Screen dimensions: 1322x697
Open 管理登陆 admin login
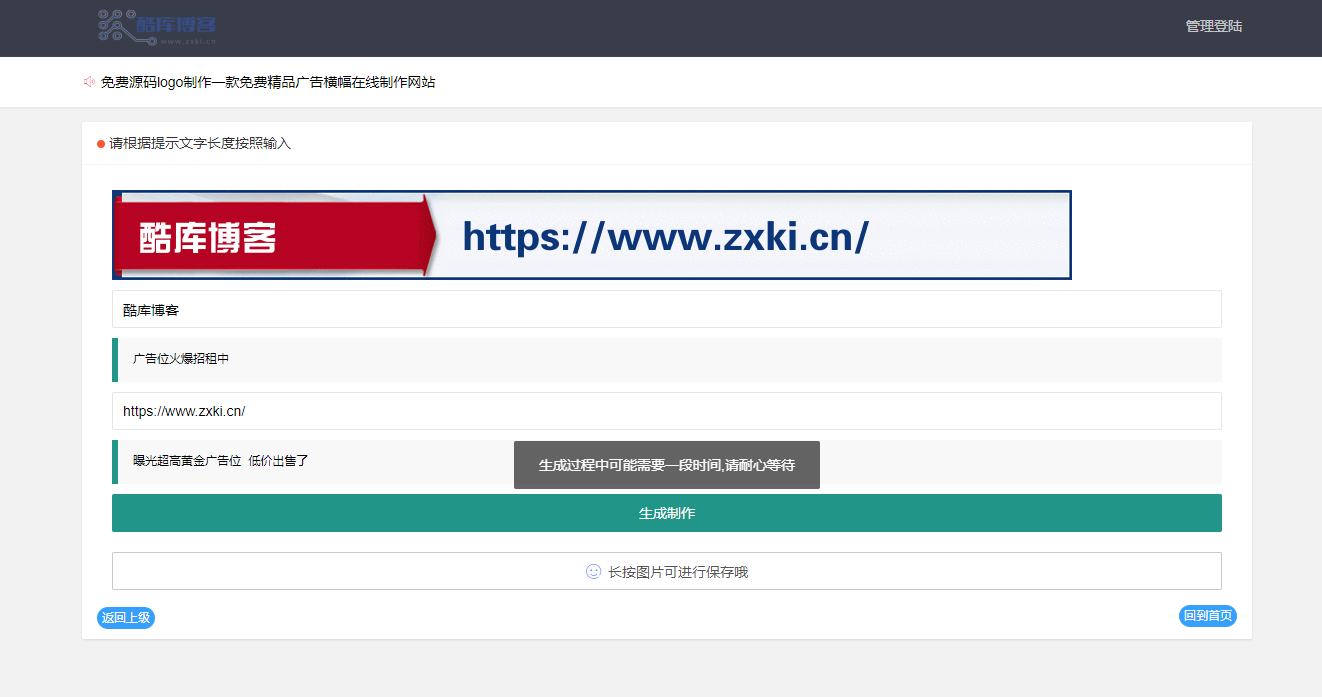pyautogui.click(x=1213, y=27)
